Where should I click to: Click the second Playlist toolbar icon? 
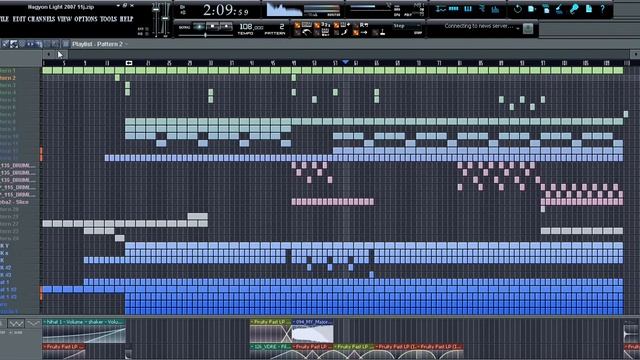(x=14, y=44)
